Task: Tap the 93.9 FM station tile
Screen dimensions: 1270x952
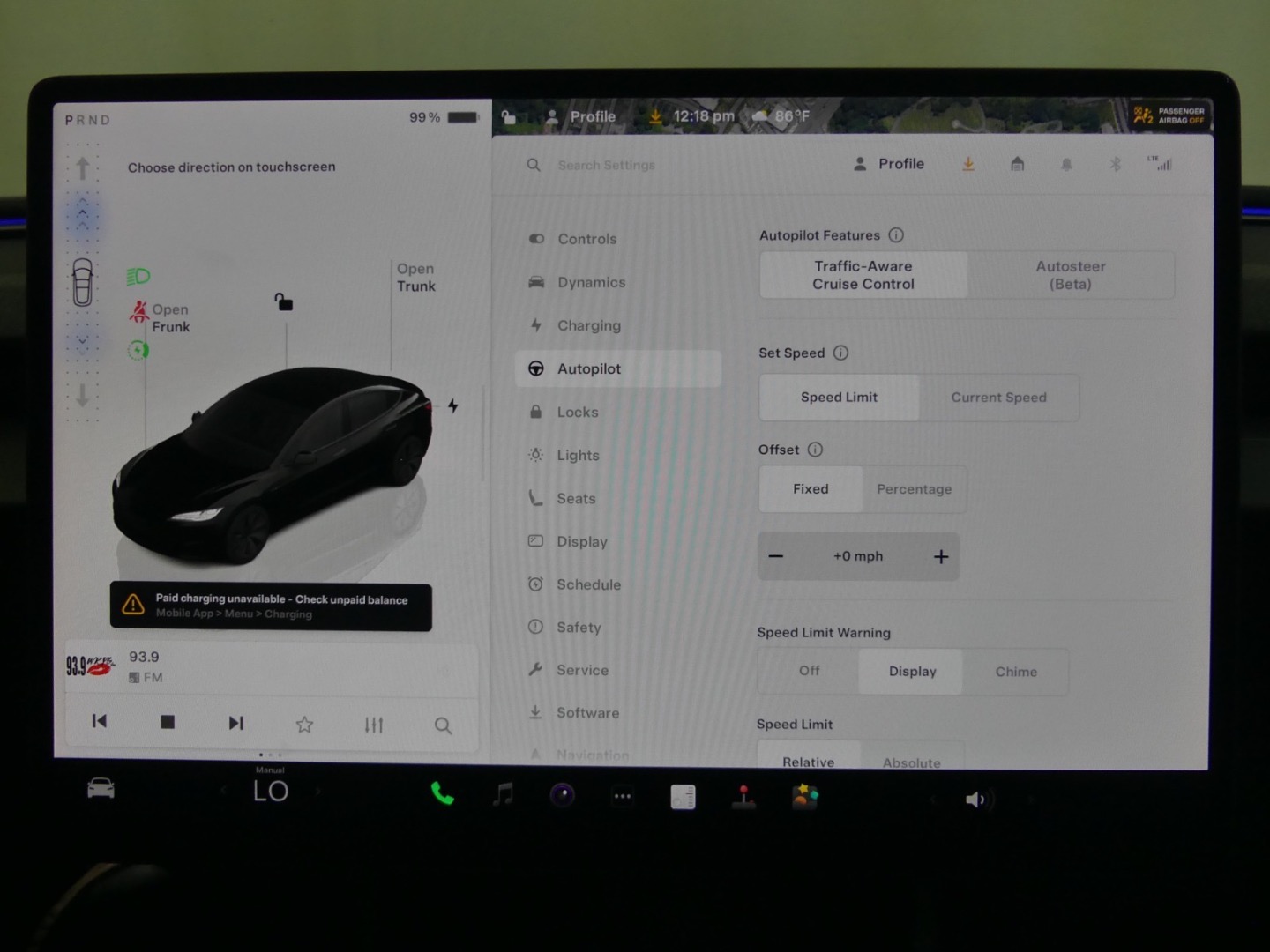Action: (x=271, y=666)
